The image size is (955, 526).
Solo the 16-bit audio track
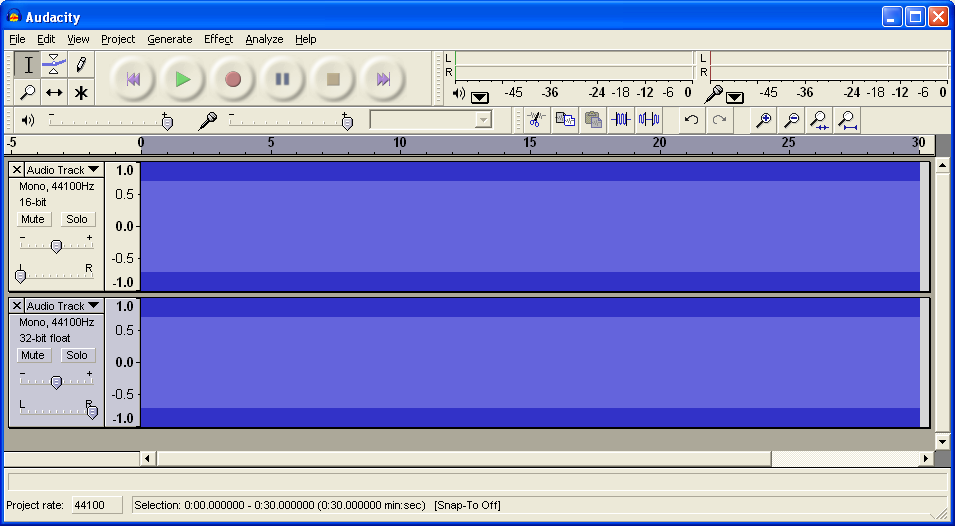(77, 219)
